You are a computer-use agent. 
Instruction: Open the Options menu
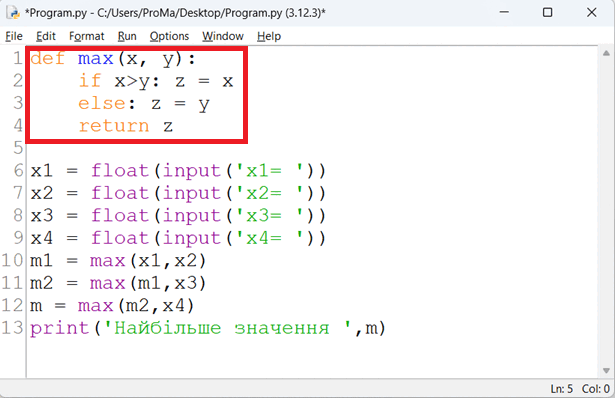[169, 36]
